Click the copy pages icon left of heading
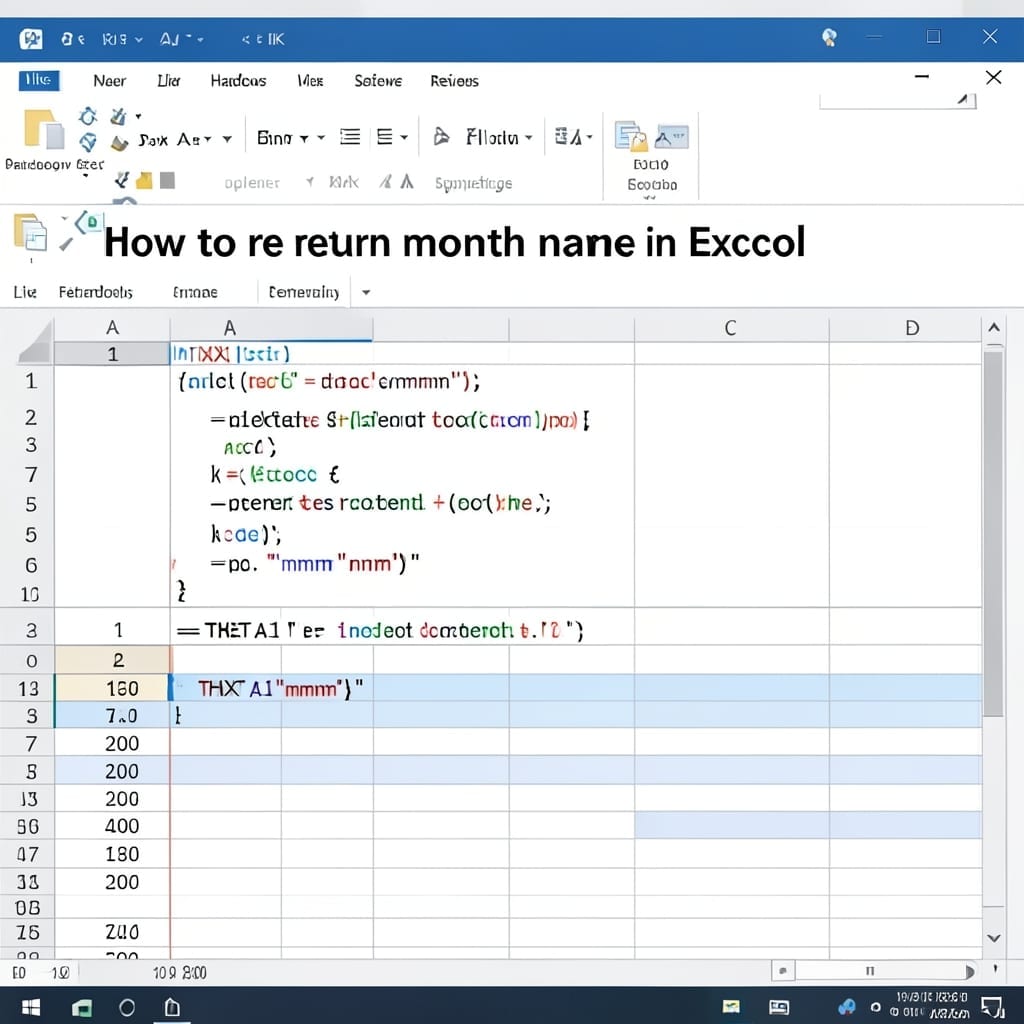The height and width of the screenshot is (1024, 1024). pos(31,232)
